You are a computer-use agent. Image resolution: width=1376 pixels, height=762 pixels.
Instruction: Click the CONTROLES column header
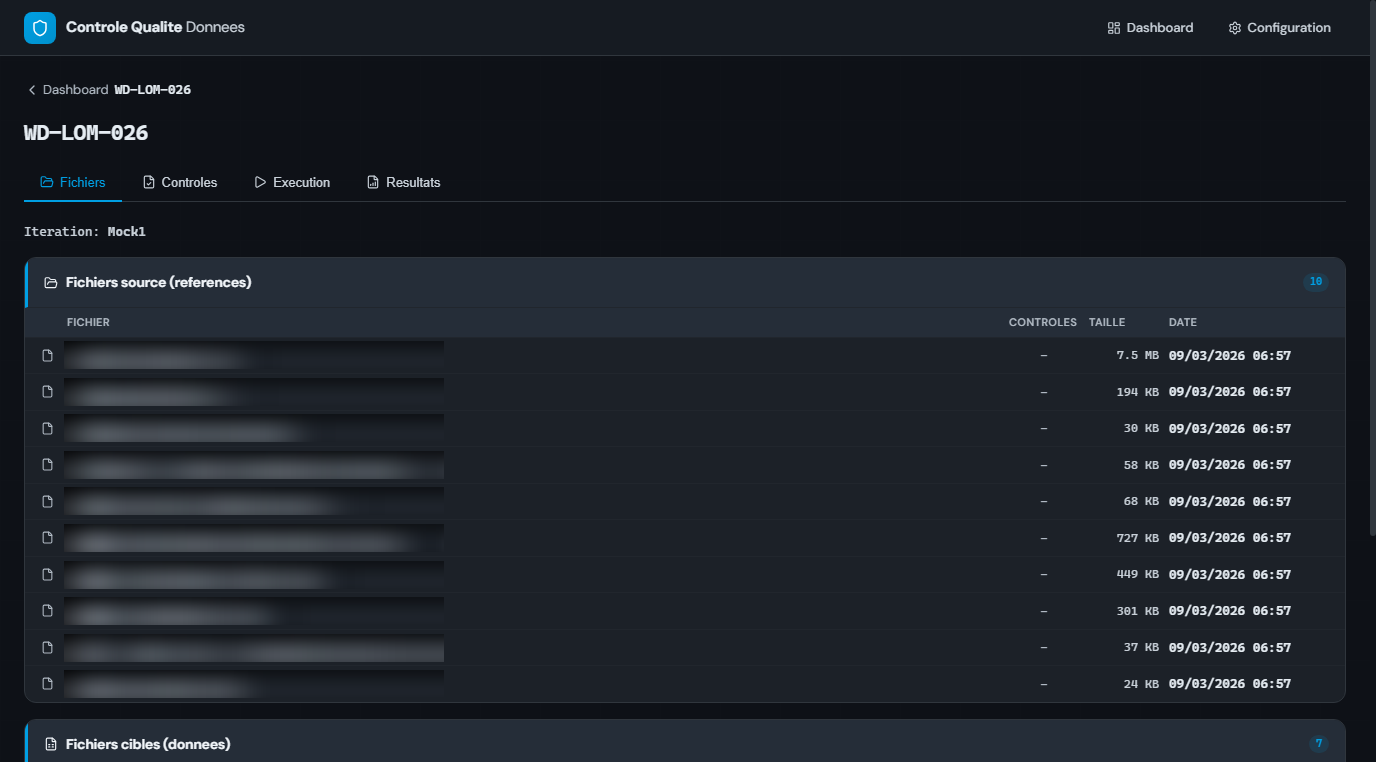pos(1043,323)
